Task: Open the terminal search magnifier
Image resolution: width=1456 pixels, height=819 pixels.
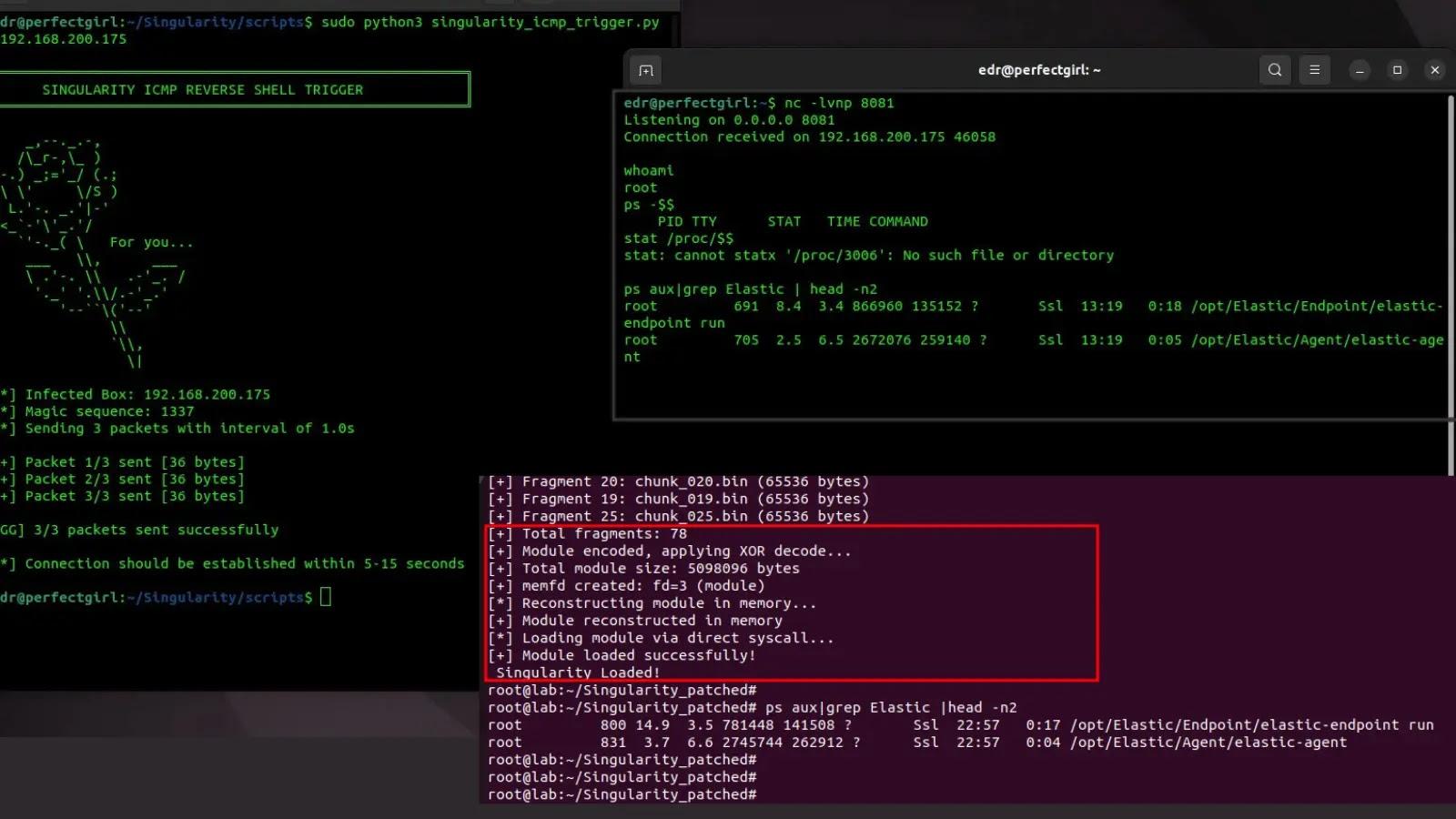Action: click(1275, 70)
